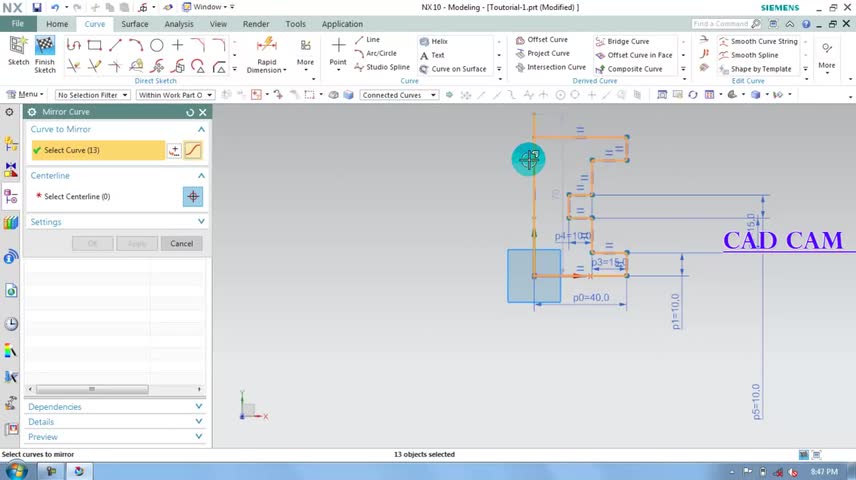This screenshot has width=856, height=480.
Task: Click the Undo arrow in title bar
Action: 55,7
